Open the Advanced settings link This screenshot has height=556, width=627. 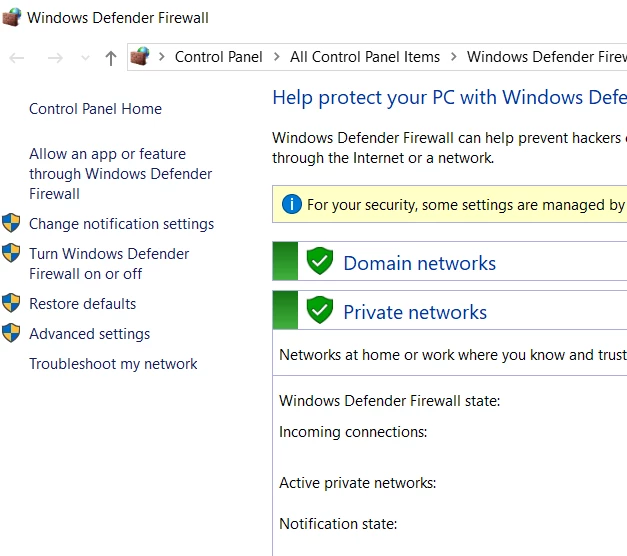pyautogui.click(x=90, y=334)
